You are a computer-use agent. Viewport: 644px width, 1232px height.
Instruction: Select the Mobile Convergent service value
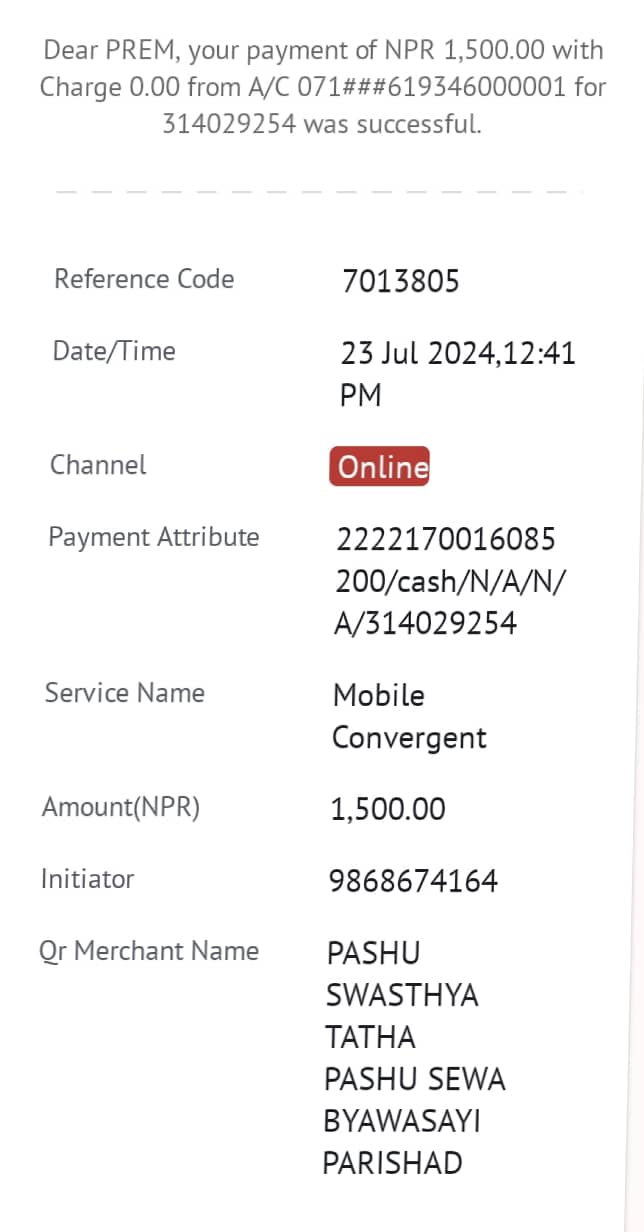[409, 717]
